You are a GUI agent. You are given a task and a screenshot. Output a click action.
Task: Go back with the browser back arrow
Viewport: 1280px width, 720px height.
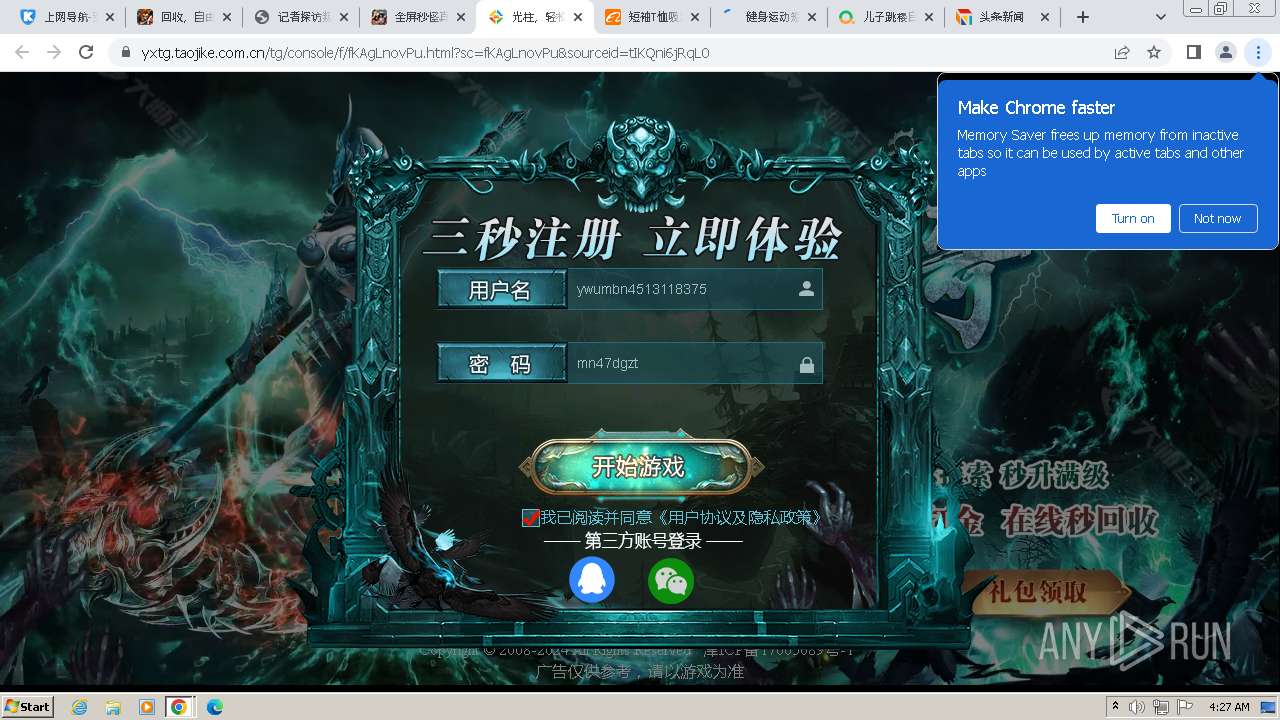[x=22, y=52]
